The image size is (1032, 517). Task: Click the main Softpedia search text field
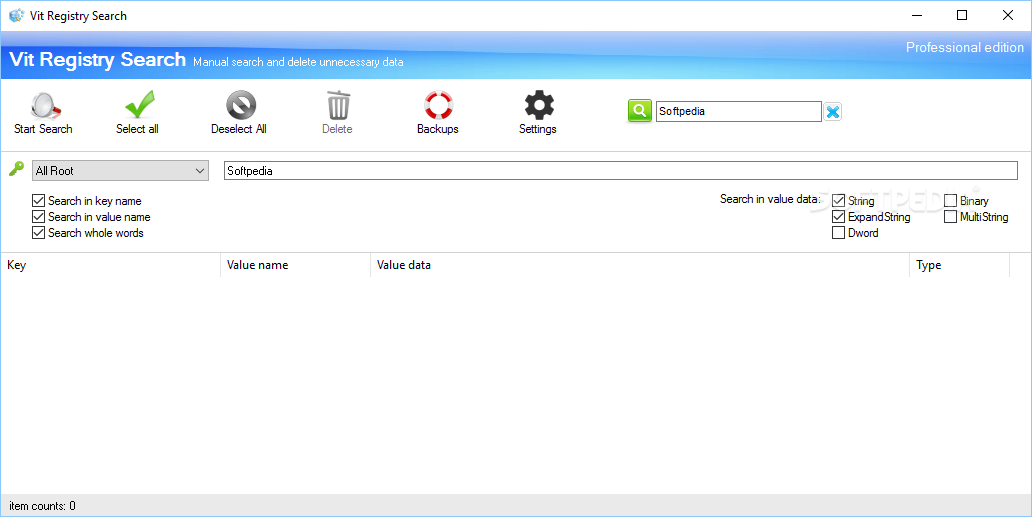[x=621, y=170]
